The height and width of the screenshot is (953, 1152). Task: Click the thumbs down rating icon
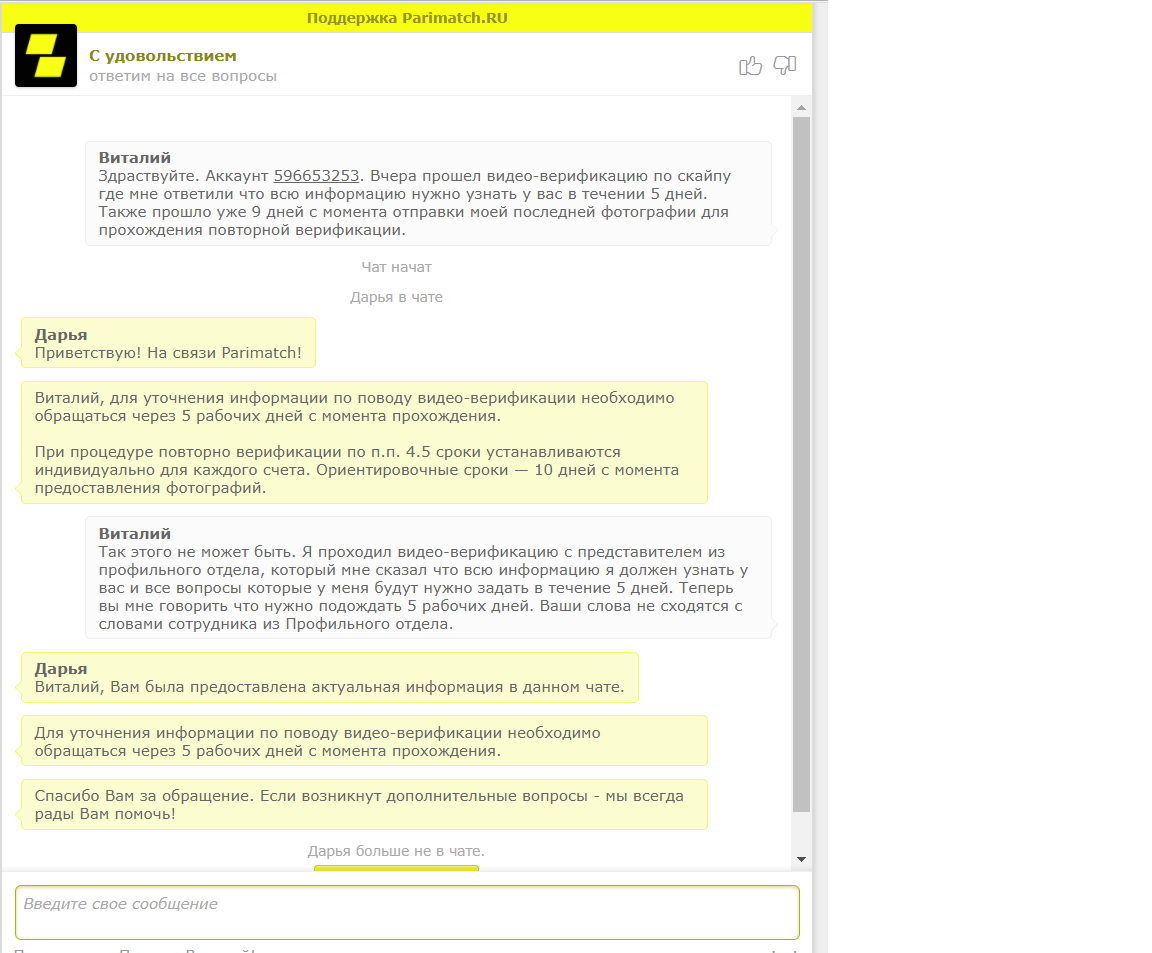click(x=785, y=66)
